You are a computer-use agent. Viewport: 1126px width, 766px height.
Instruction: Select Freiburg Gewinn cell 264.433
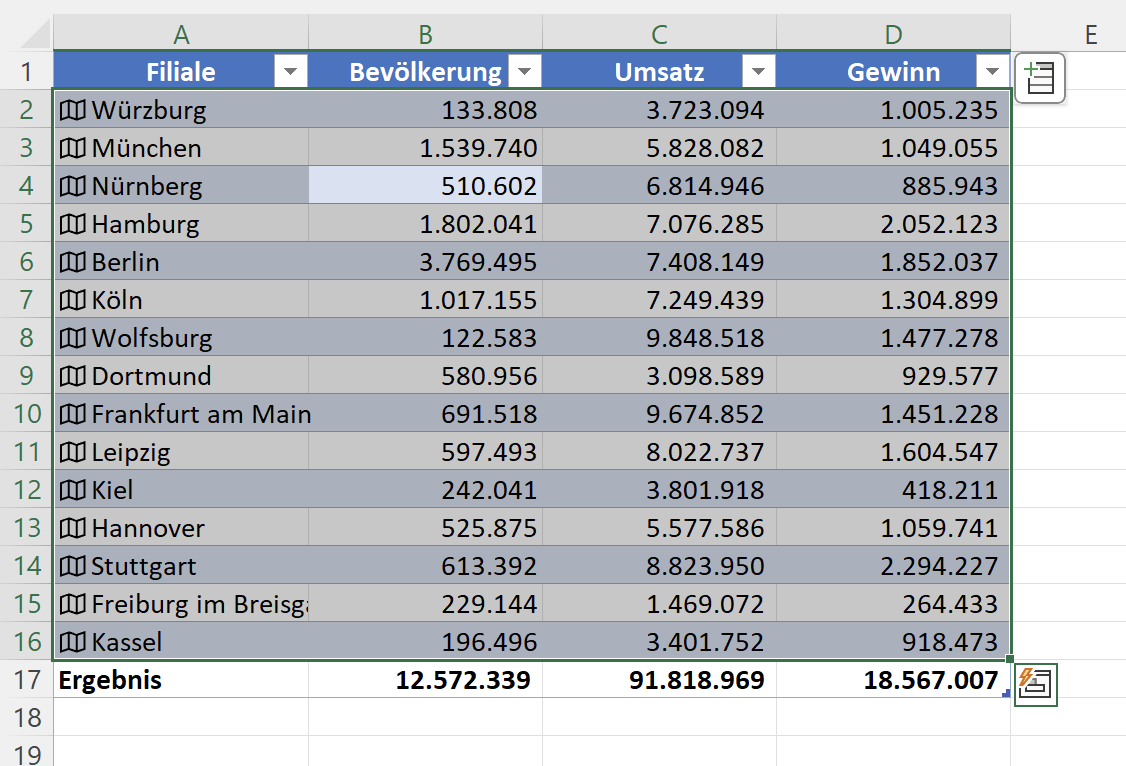pos(893,604)
